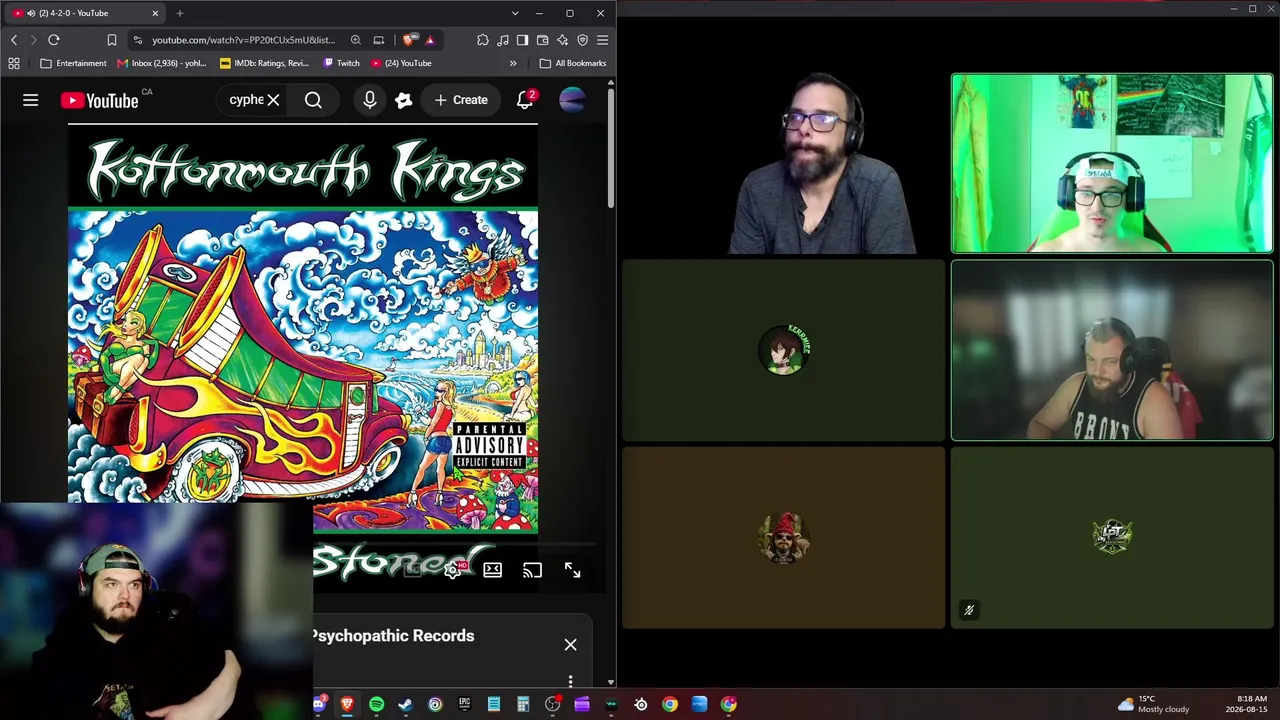Open the All Bookmarks folder
The height and width of the screenshot is (720, 1280).
click(x=573, y=63)
